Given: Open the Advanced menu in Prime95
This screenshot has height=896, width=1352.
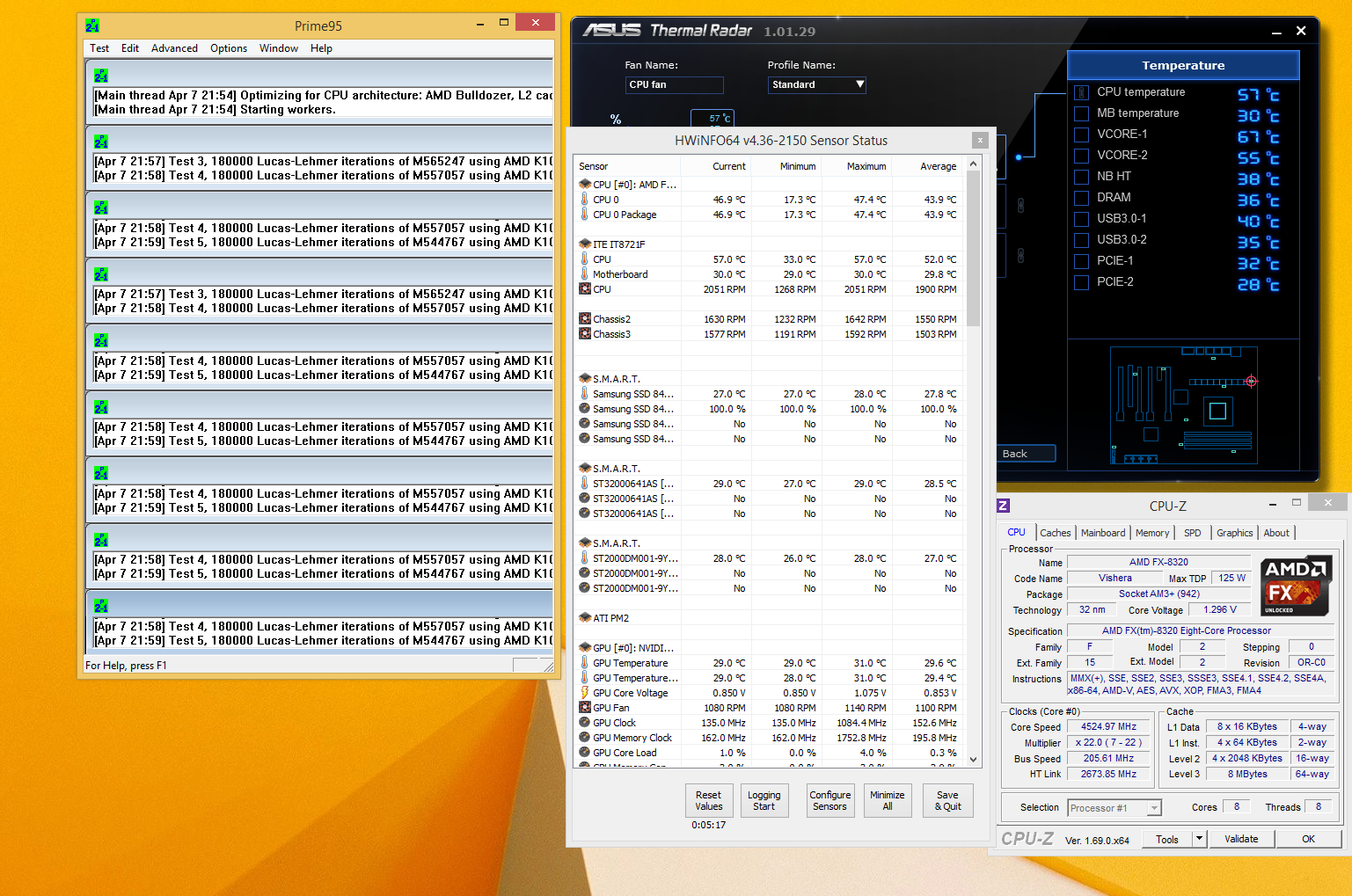Looking at the screenshot, I should click(x=174, y=48).
